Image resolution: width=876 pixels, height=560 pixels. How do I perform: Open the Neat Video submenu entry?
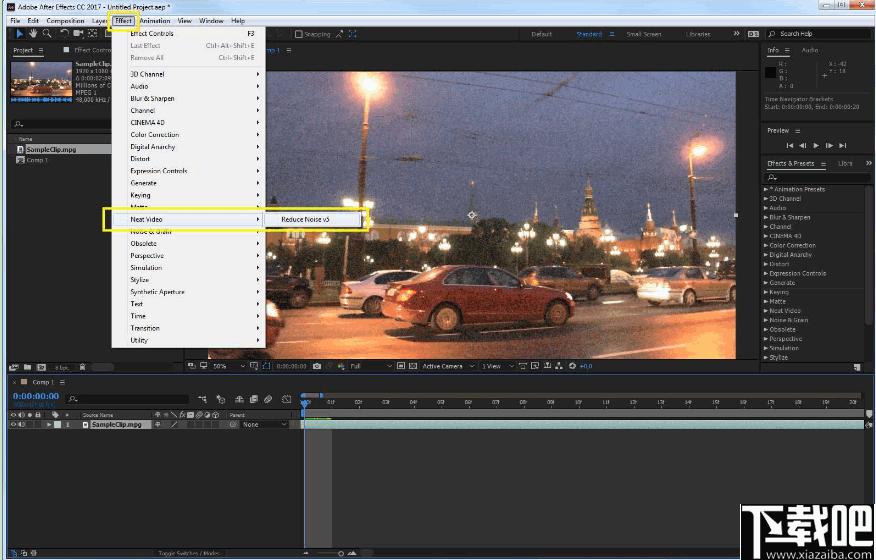[x=188, y=220]
